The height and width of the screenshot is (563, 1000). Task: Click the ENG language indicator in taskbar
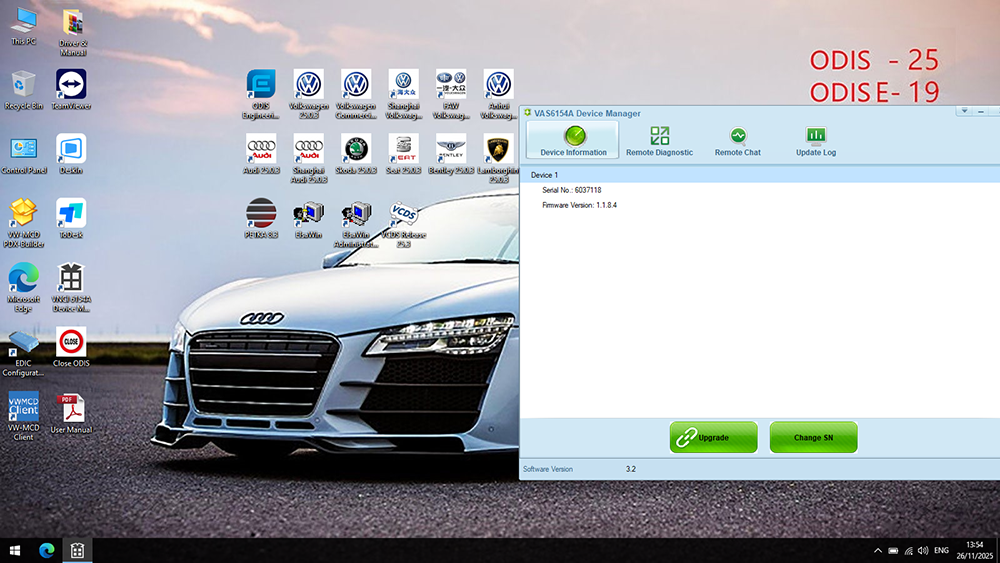point(944,550)
